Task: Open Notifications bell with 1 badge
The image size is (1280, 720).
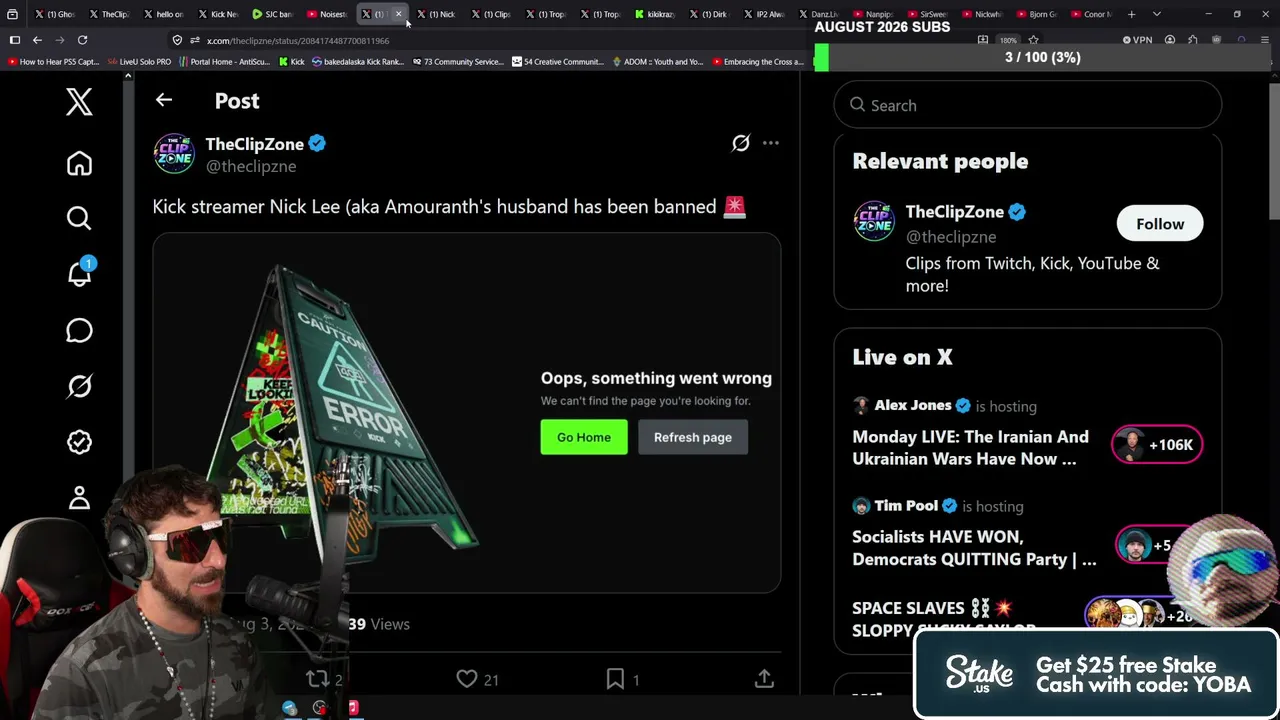Action: coord(79,273)
